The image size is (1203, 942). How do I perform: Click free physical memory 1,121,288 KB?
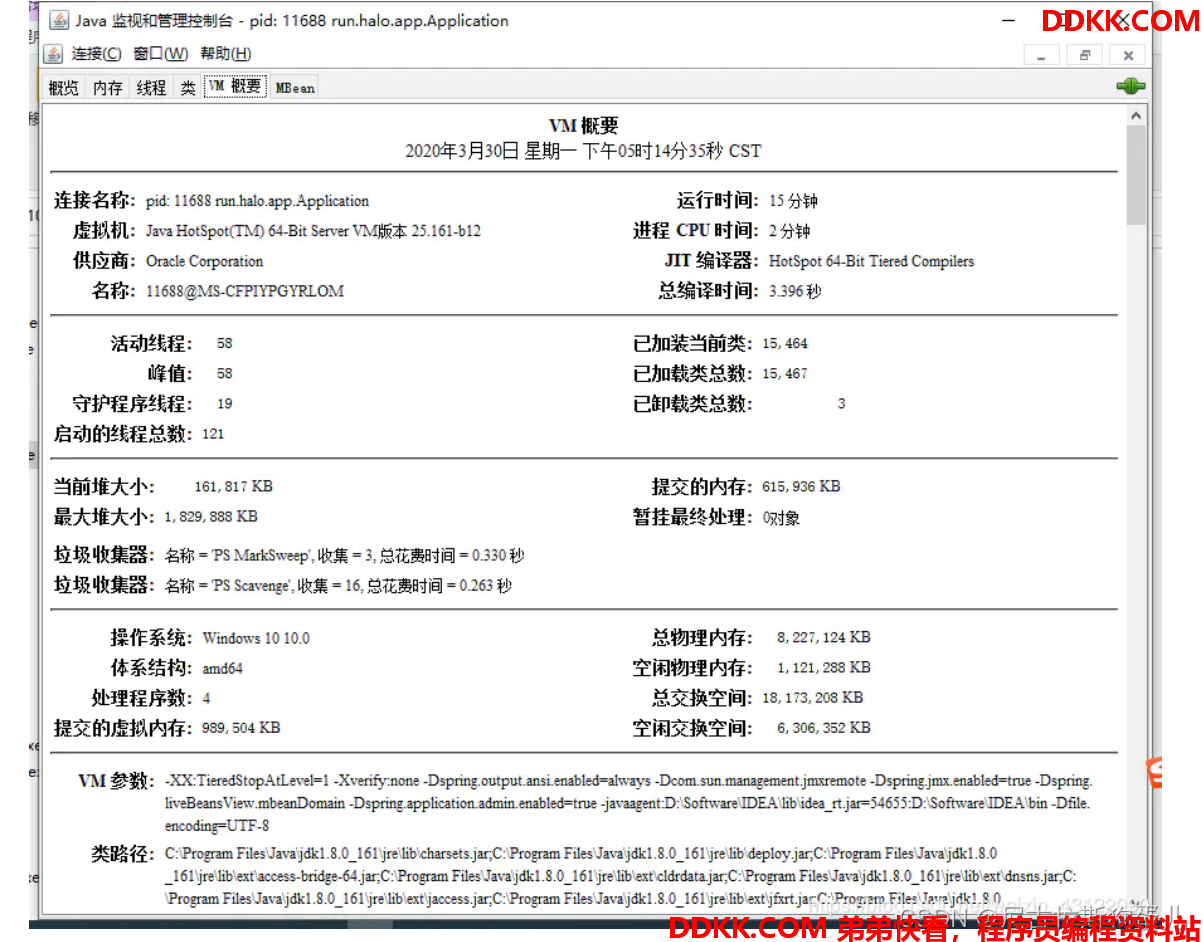(824, 667)
